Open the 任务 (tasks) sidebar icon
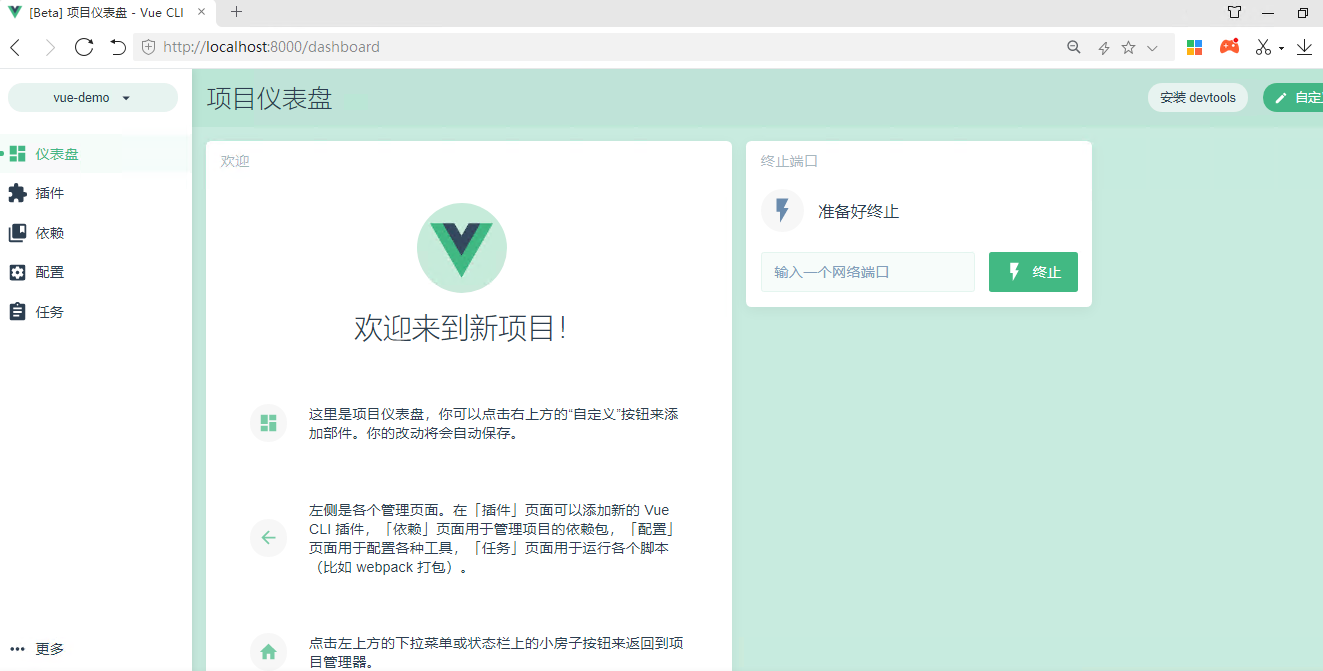The image size is (1323, 671). pos(17,311)
